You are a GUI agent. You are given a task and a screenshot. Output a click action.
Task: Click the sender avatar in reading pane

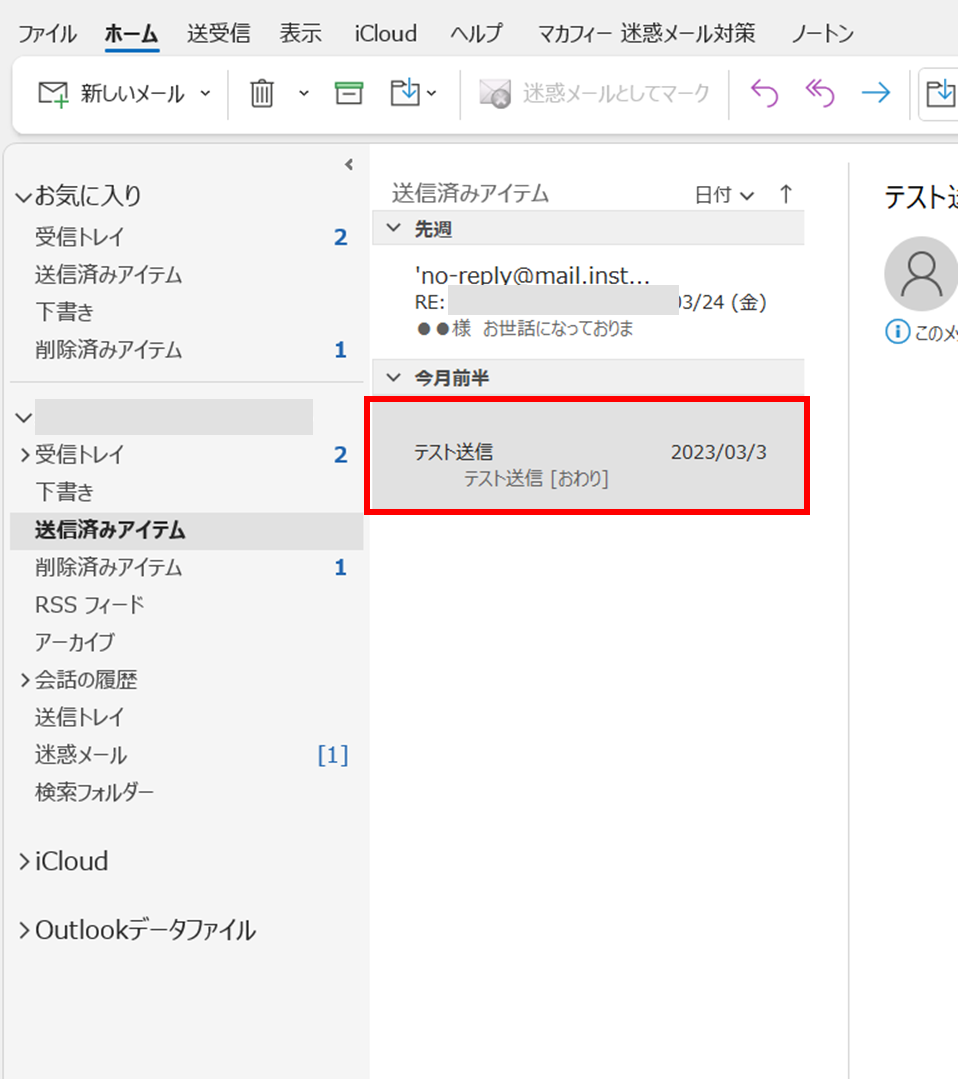click(921, 273)
